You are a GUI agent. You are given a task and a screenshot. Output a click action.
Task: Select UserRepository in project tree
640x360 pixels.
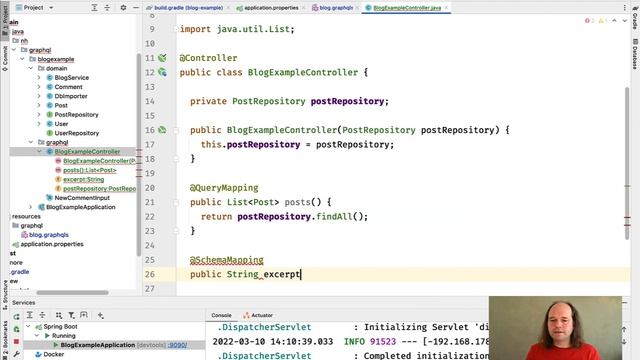click(x=77, y=133)
